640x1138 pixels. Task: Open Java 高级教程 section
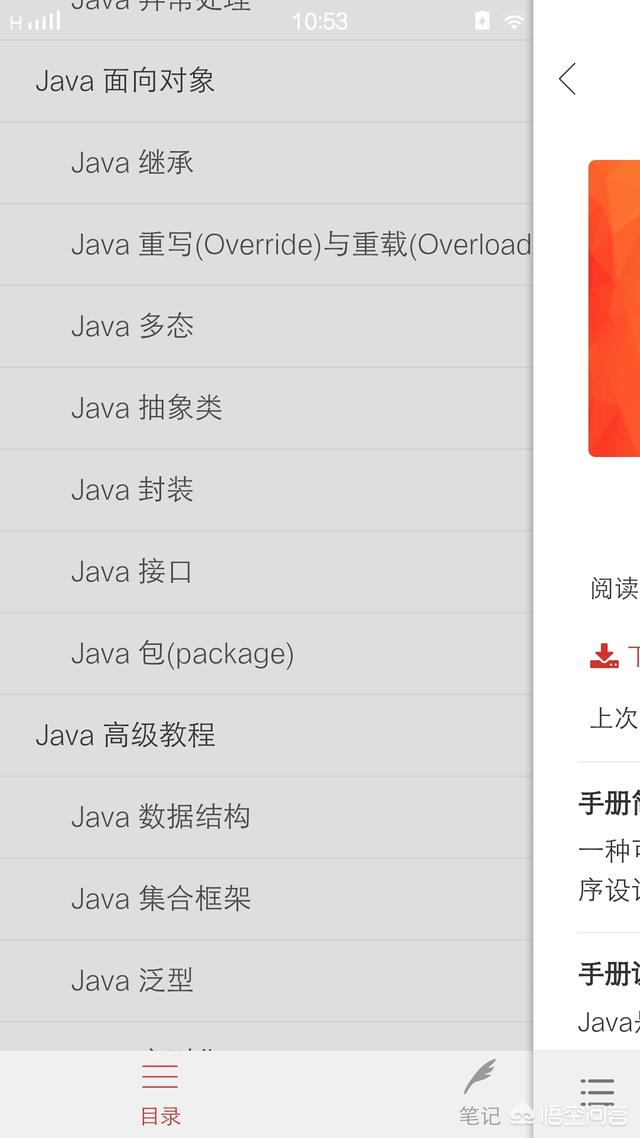(x=266, y=735)
